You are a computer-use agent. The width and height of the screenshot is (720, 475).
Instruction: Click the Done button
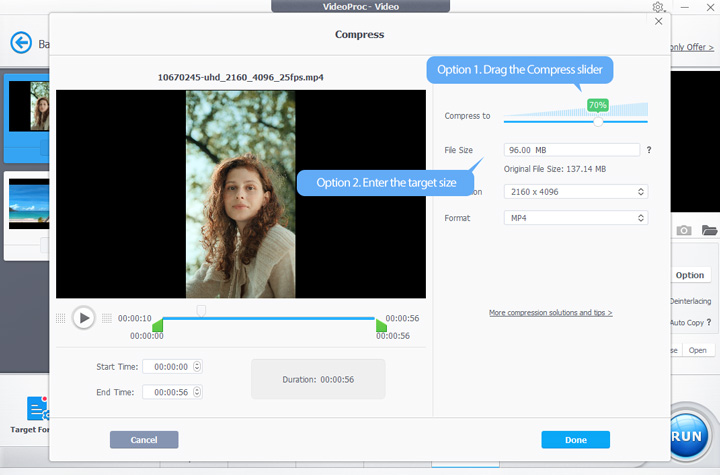pos(575,440)
